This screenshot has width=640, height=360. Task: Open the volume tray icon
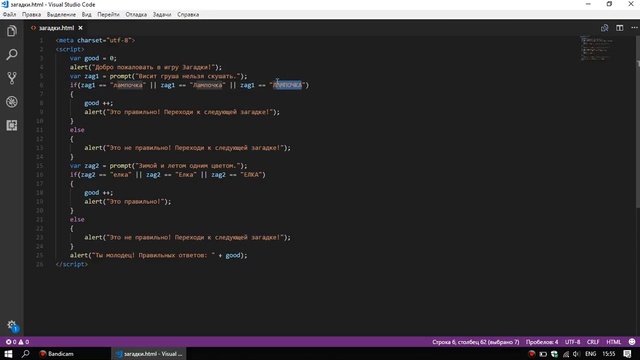576,353
